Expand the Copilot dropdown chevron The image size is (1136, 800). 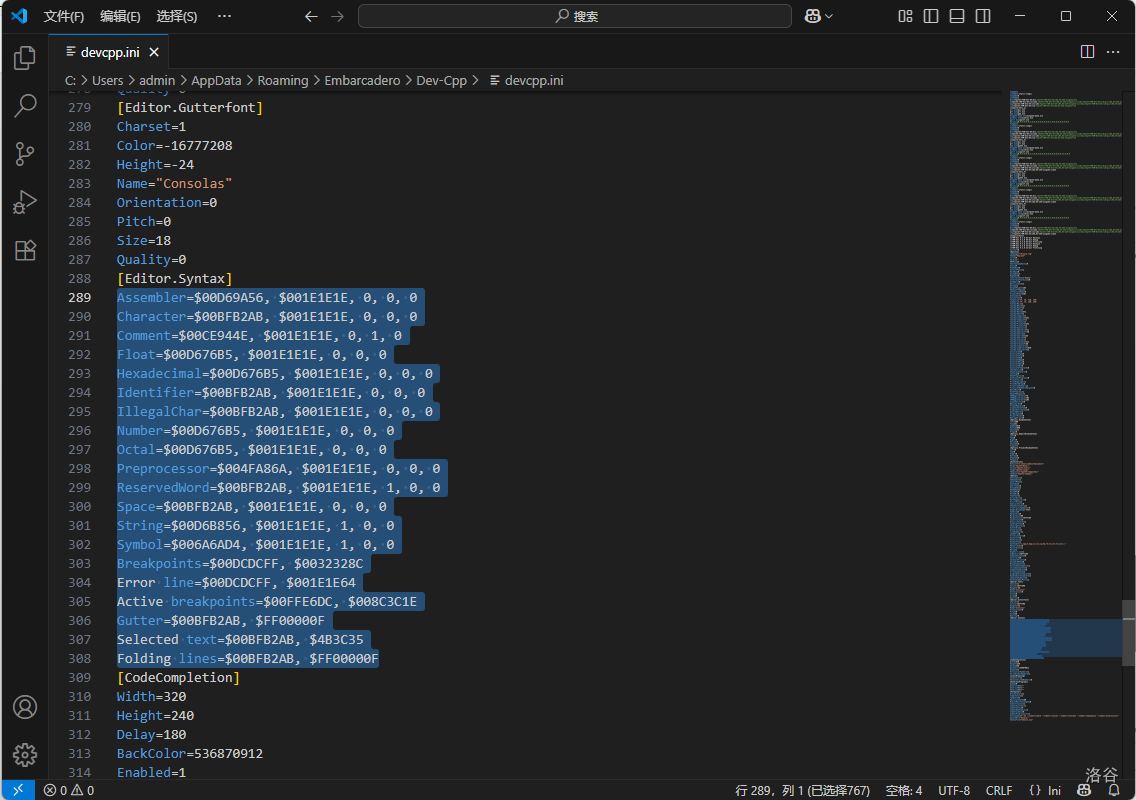coord(829,16)
